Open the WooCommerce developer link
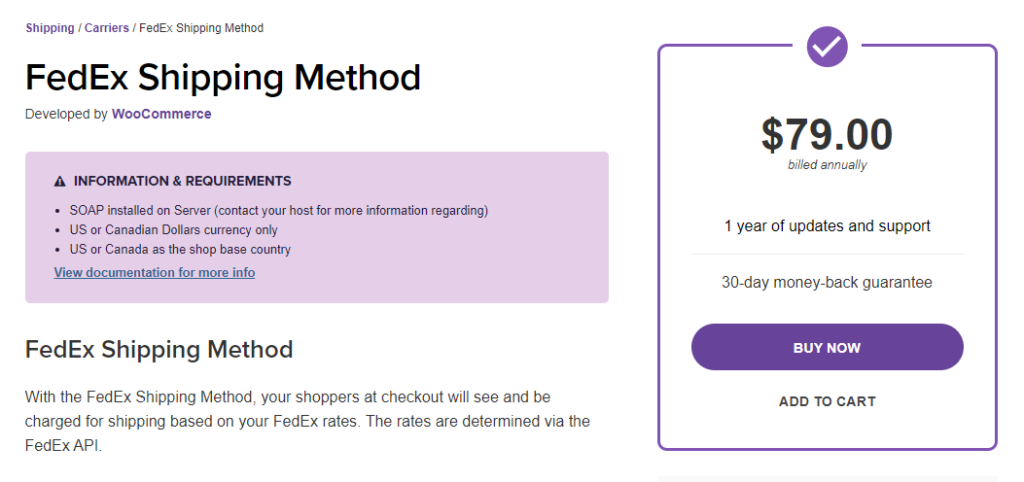Image resolution: width=1024 pixels, height=482 pixels. [161, 114]
